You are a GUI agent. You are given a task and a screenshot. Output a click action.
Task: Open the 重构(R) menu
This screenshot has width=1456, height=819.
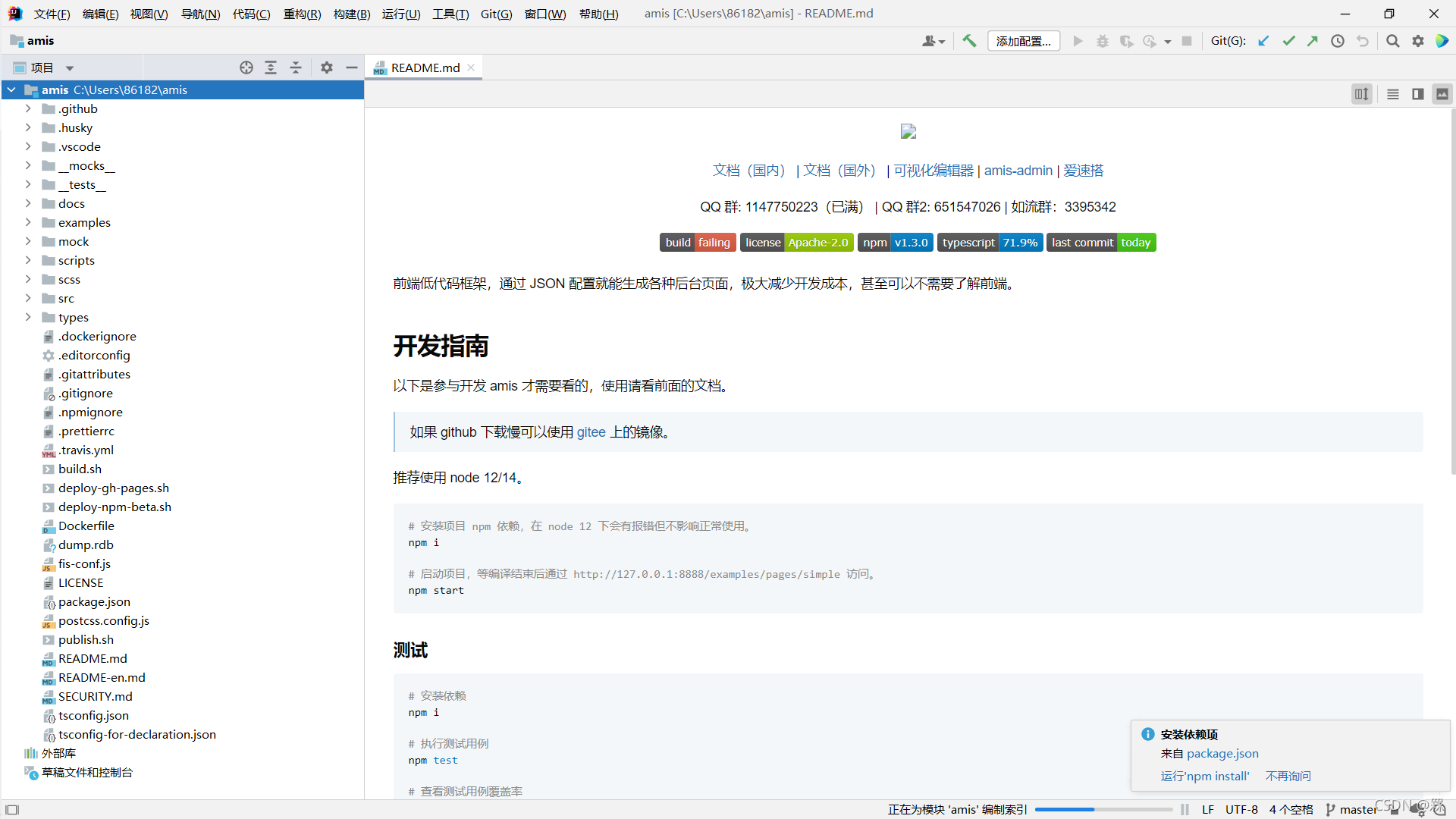pyautogui.click(x=302, y=14)
